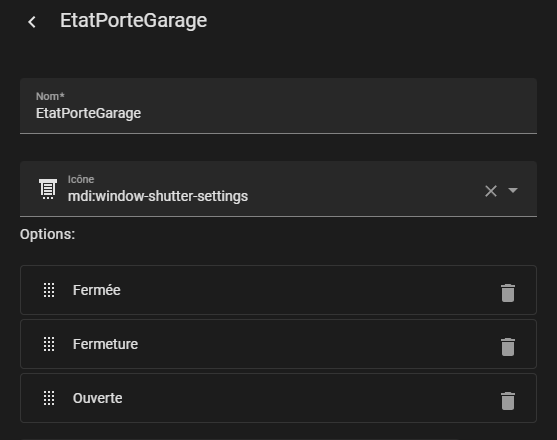Select the Fermeture option text
The image size is (557, 440).
pos(106,344)
